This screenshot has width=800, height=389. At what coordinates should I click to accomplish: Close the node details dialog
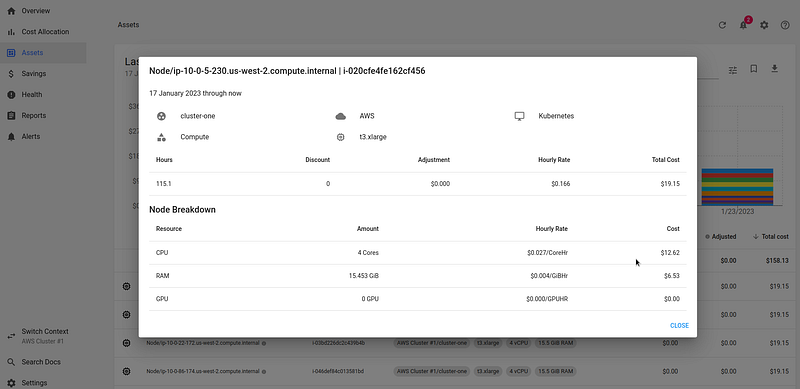pyautogui.click(x=679, y=326)
